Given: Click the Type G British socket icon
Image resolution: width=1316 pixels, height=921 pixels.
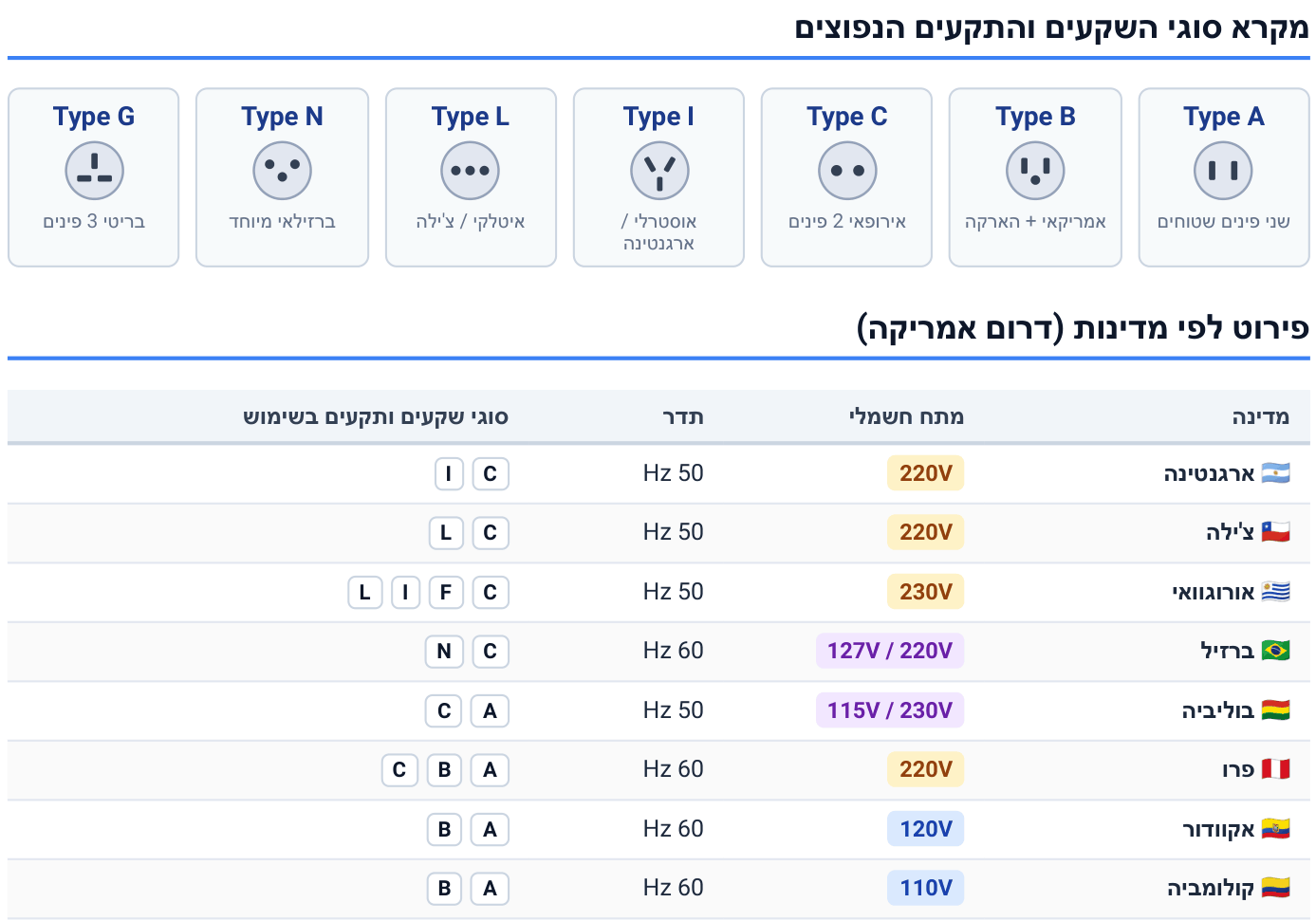Looking at the screenshot, I should click(94, 171).
